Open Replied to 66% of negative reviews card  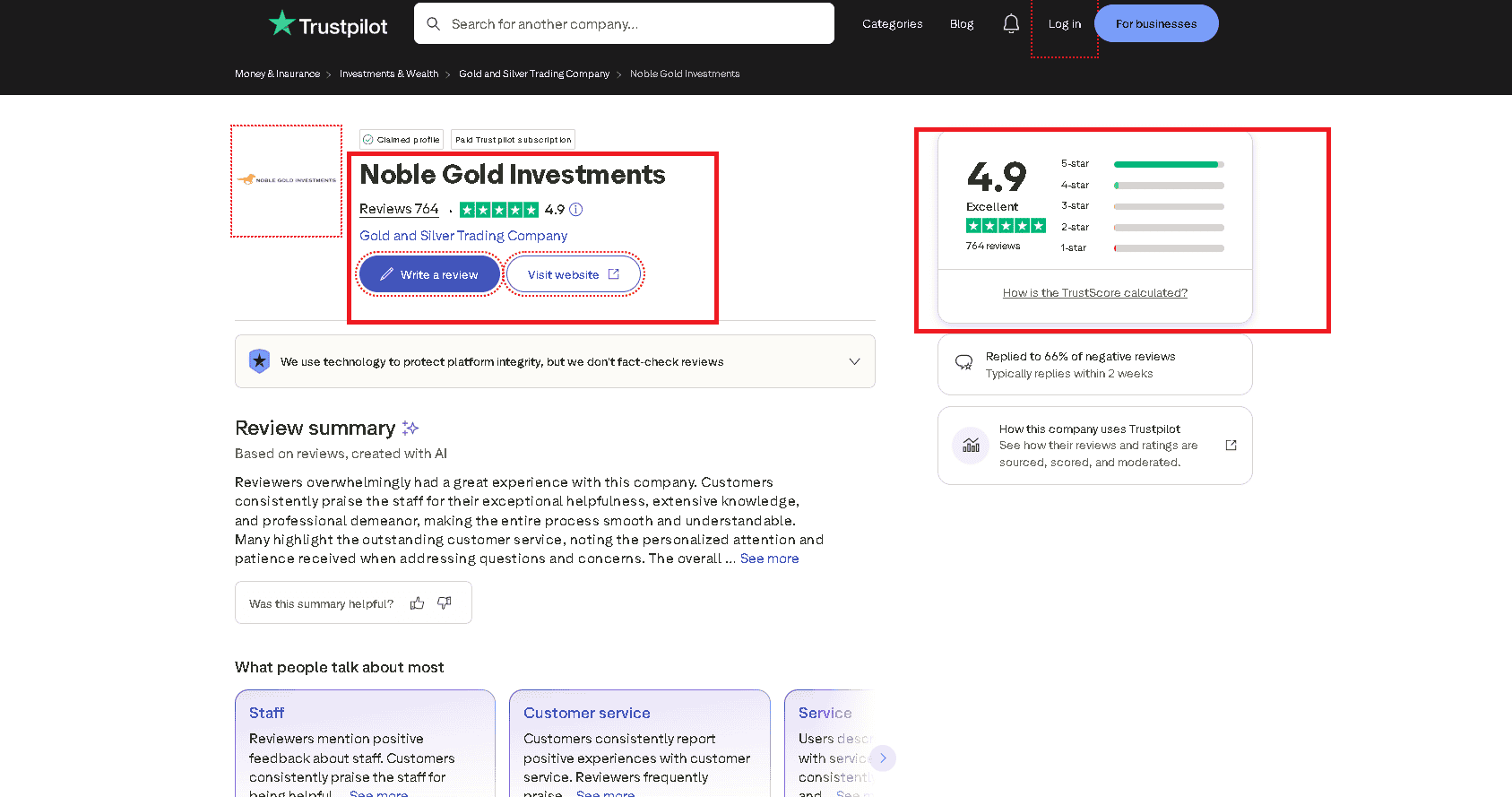click(1095, 365)
